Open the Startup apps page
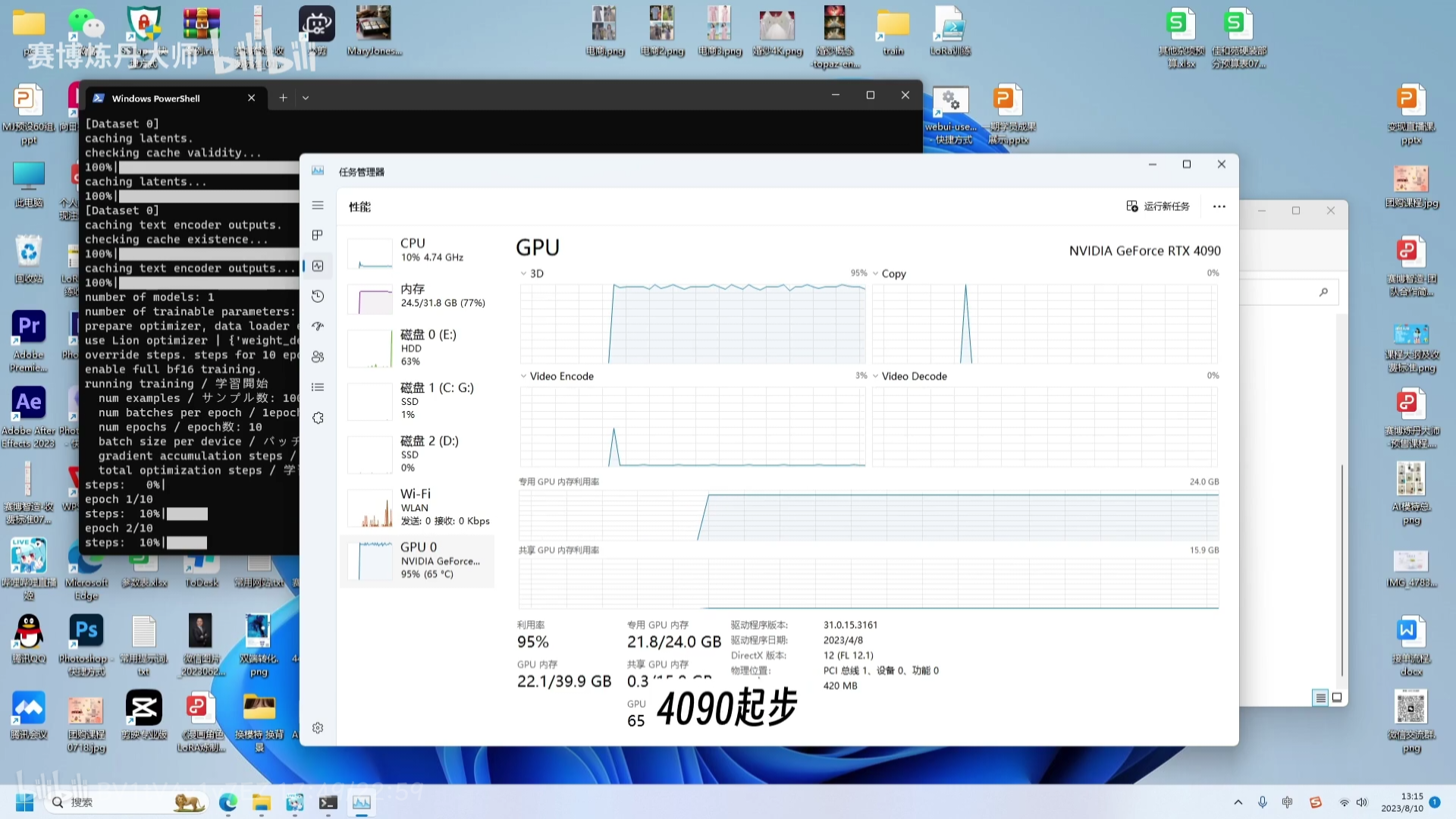 pyautogui.click(x=318, y=326)
